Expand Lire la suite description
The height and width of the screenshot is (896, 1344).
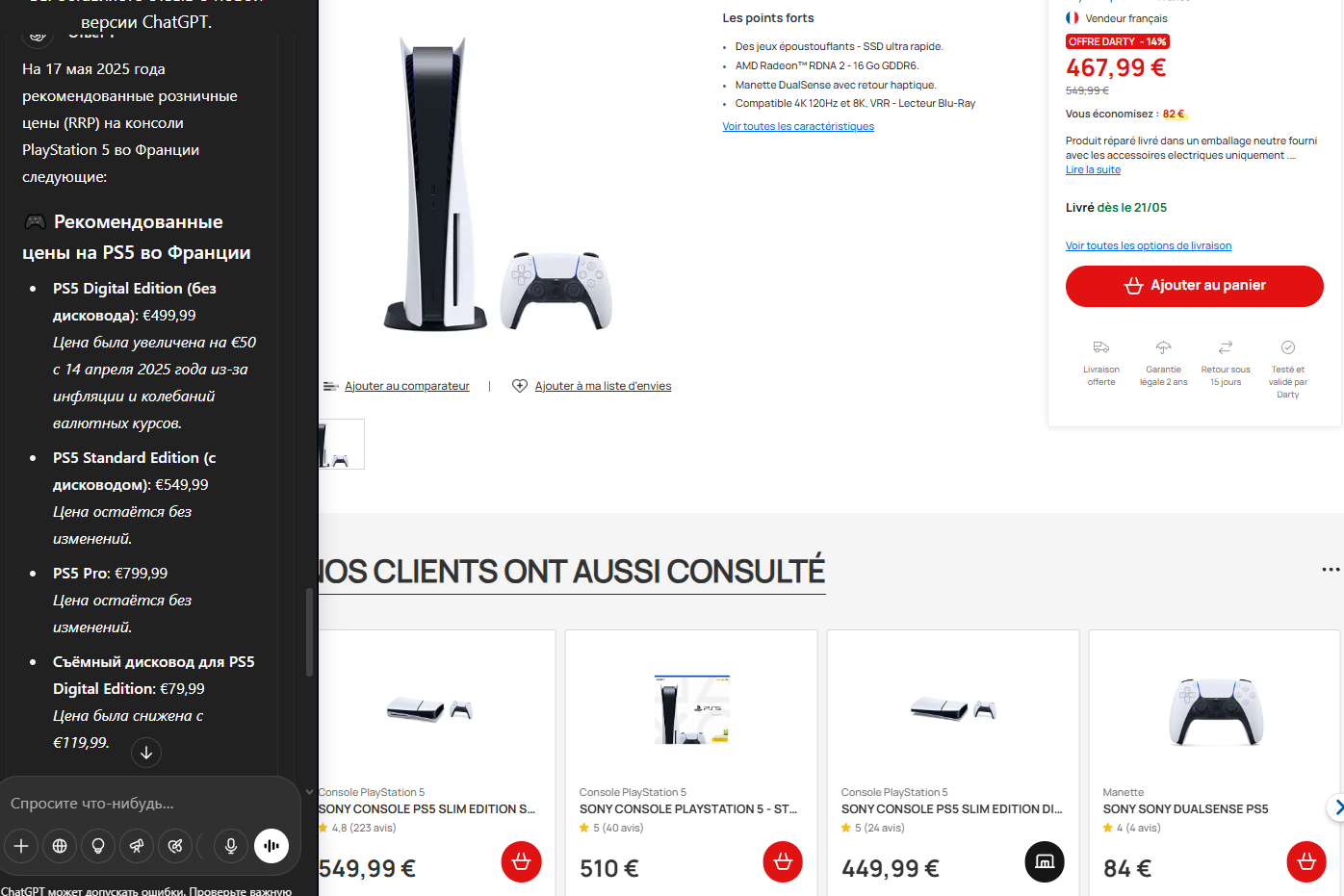tap(1093, 169)
